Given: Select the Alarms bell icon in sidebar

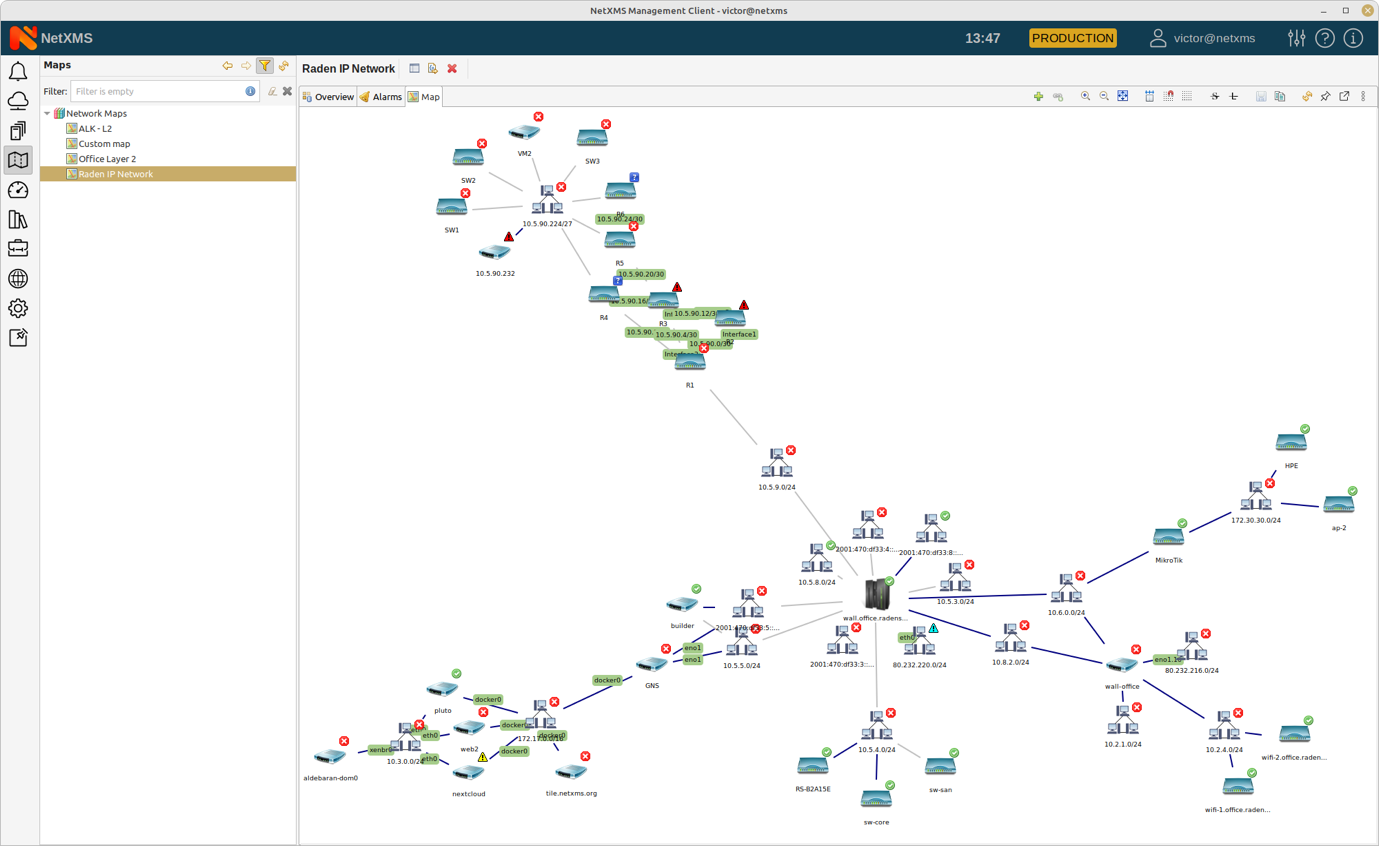Looking at the screenshot, I should click(x=18, y=72).
